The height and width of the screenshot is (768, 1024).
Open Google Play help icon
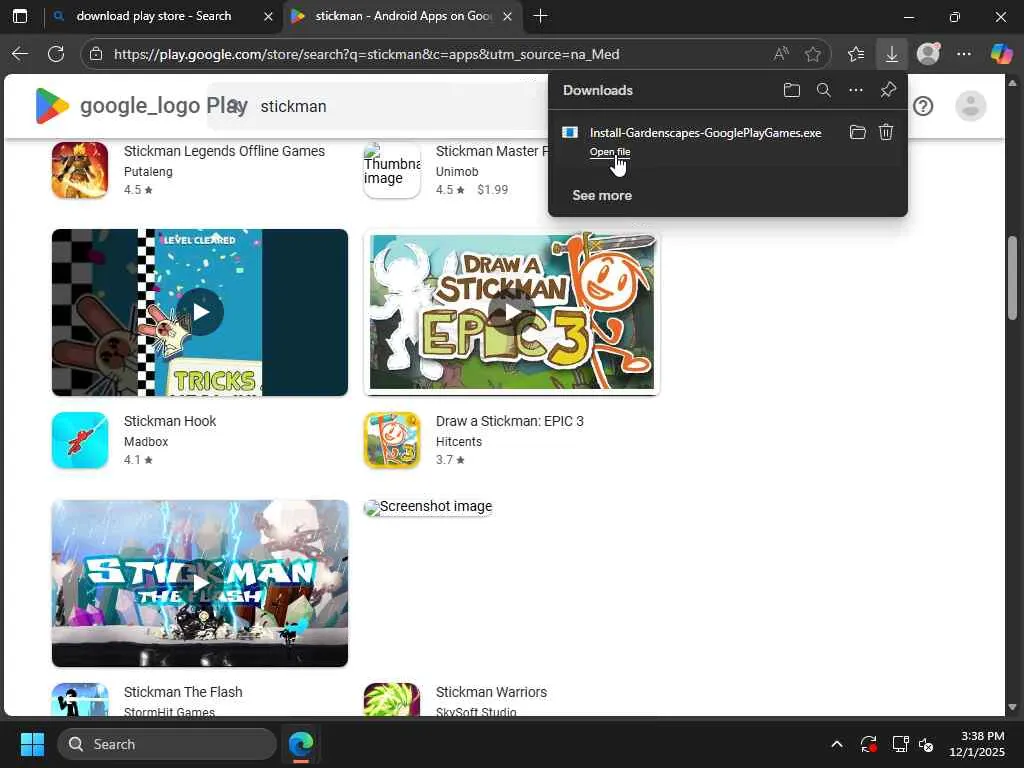coord(923,106)
